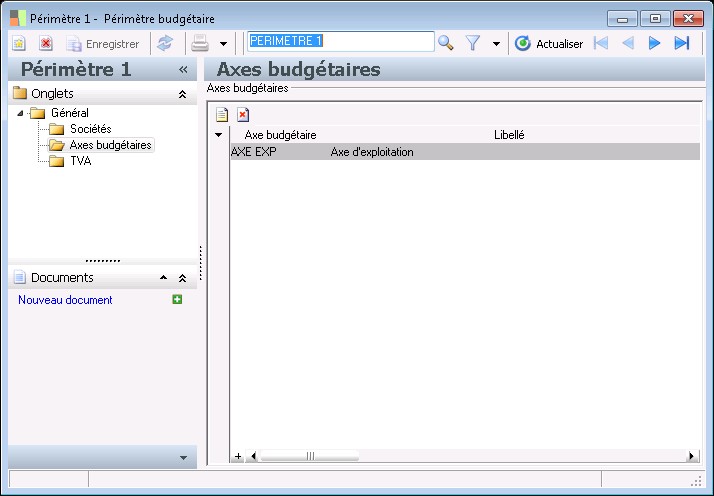Screen dimensions: 714x496
Task: Delete the selected budget axis row icon
Action: click(x=243, y=114)
